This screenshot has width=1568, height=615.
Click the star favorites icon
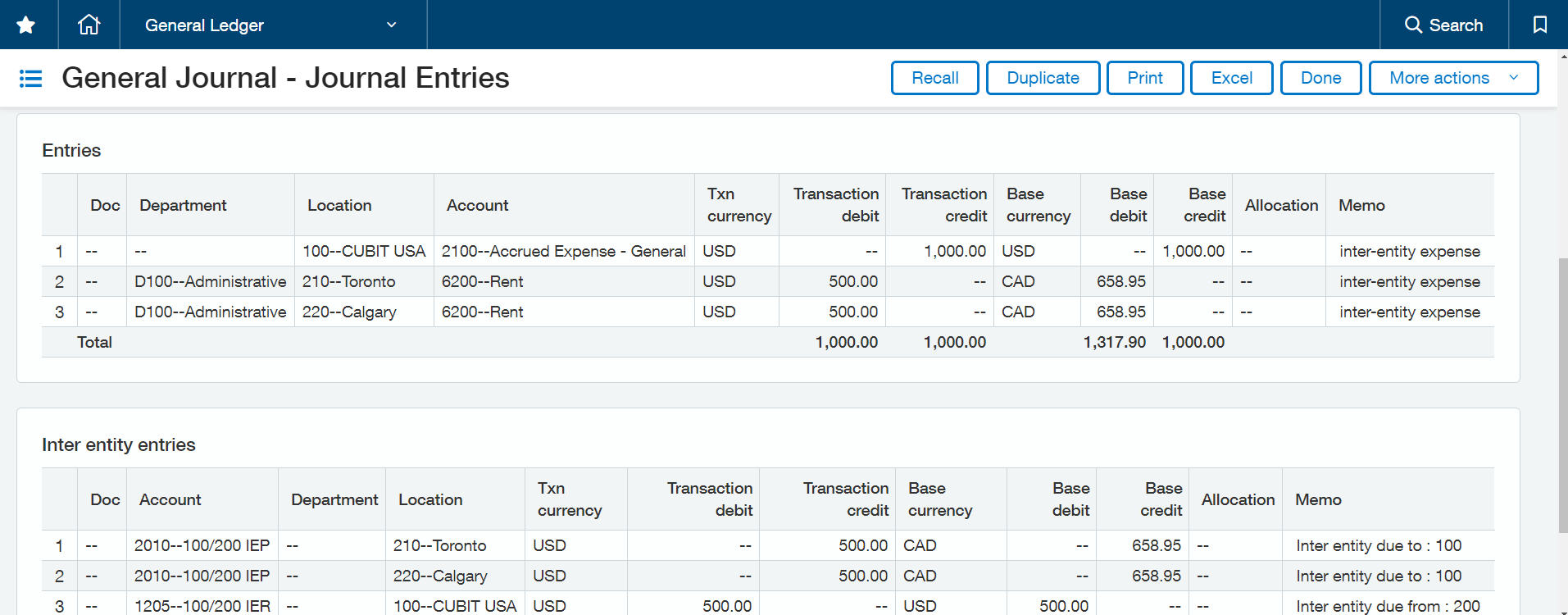pos(26,25)
